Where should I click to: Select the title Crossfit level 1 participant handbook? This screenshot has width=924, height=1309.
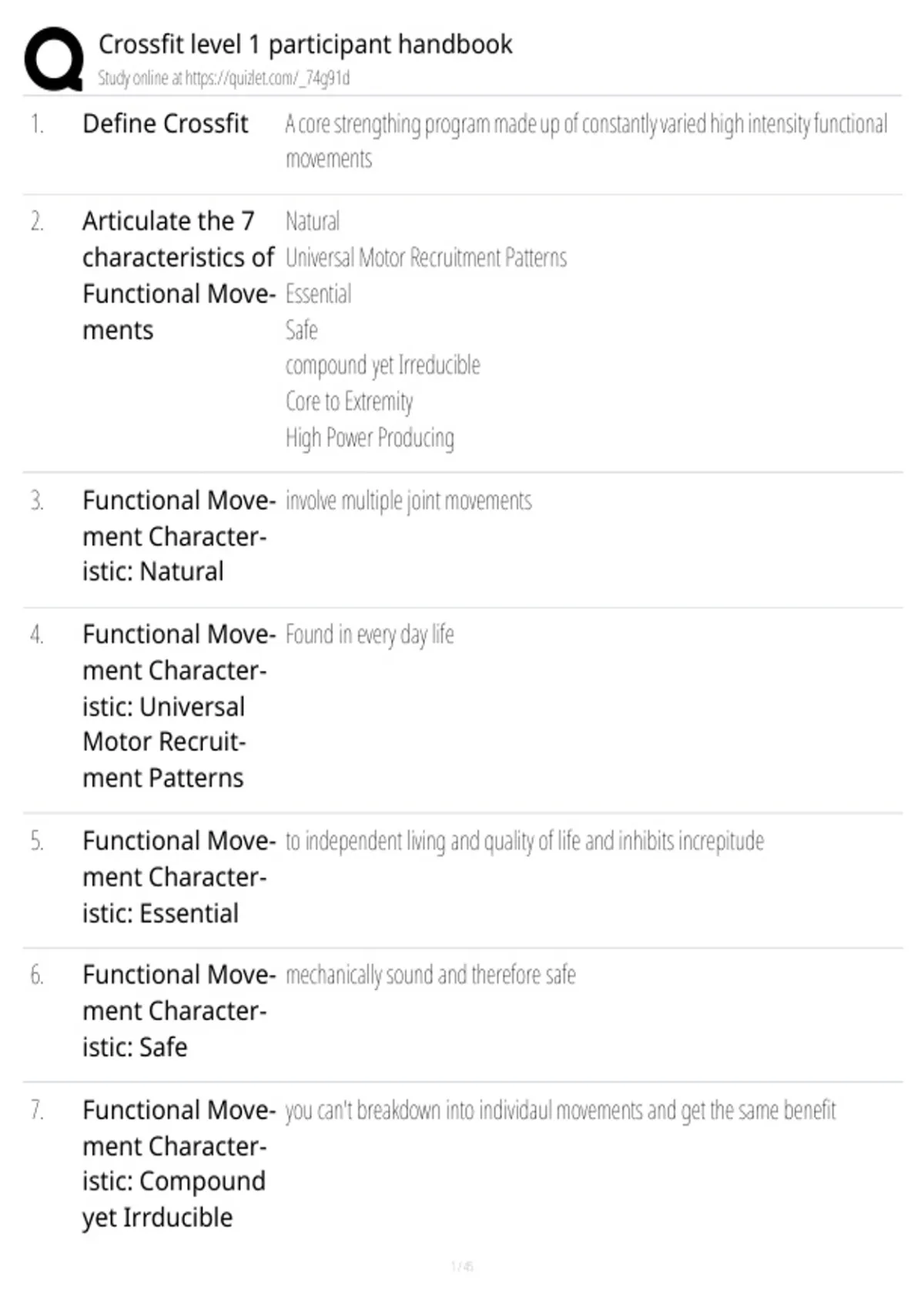click(305, 44)
